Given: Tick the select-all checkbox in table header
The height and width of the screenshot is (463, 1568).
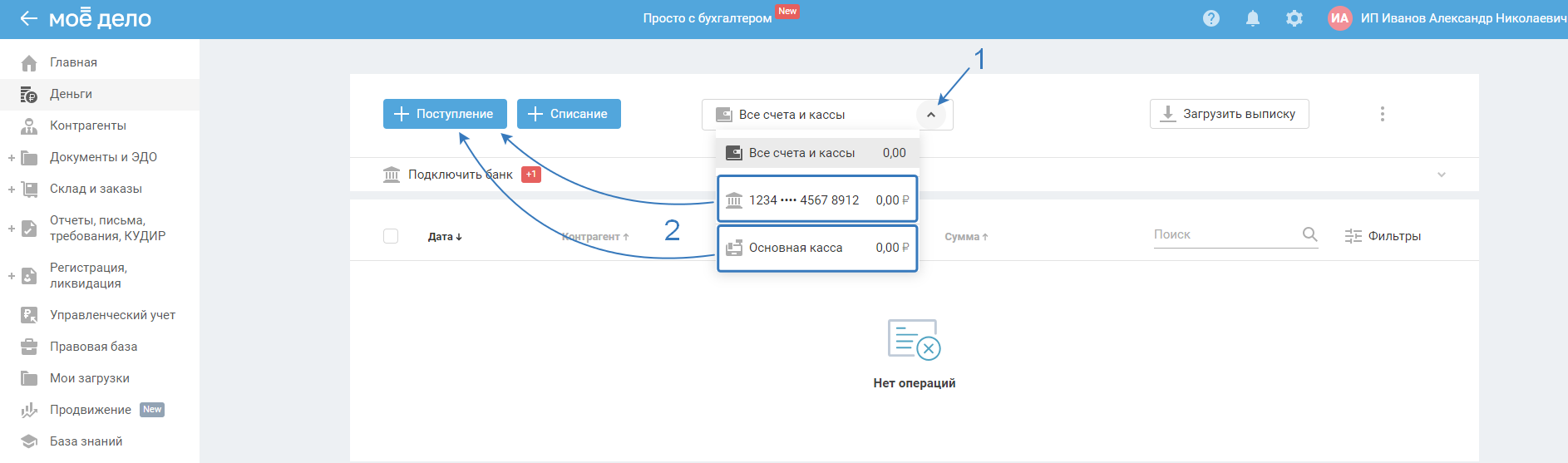Looking at the screenshot, I should pyautogui.click(x=391, y=236).
